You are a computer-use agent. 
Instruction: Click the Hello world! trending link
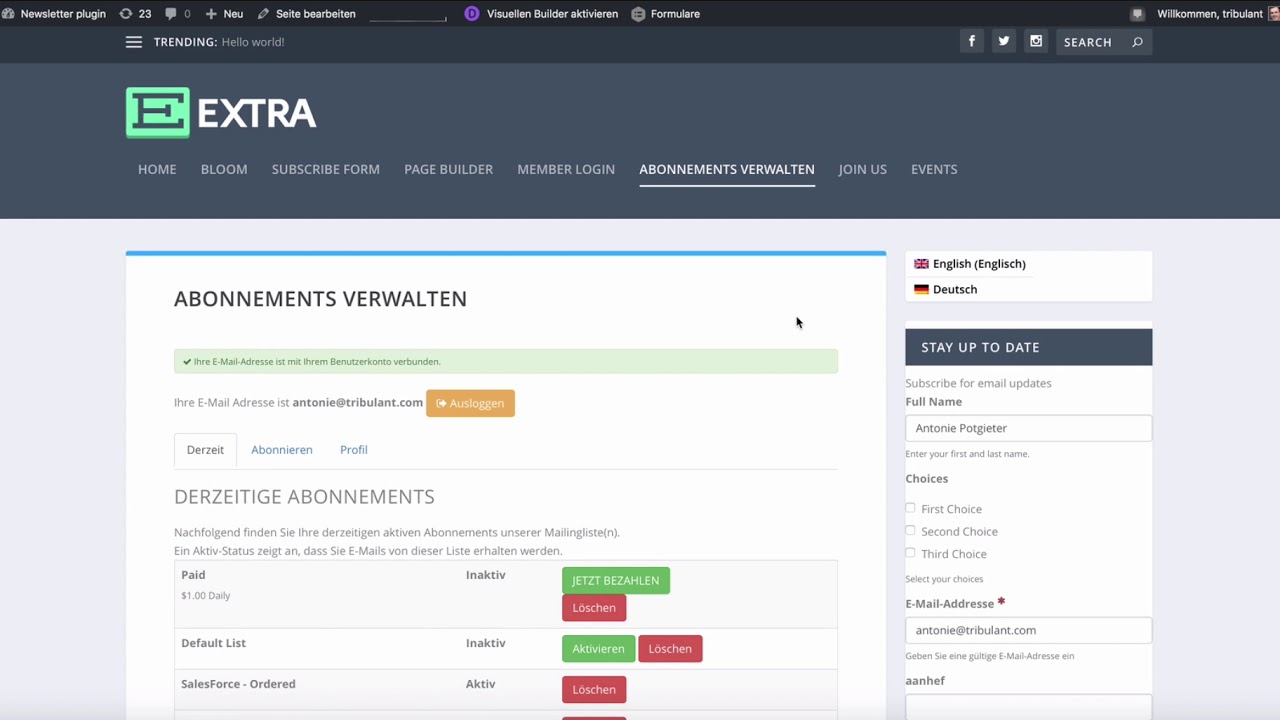coord(253,42)
